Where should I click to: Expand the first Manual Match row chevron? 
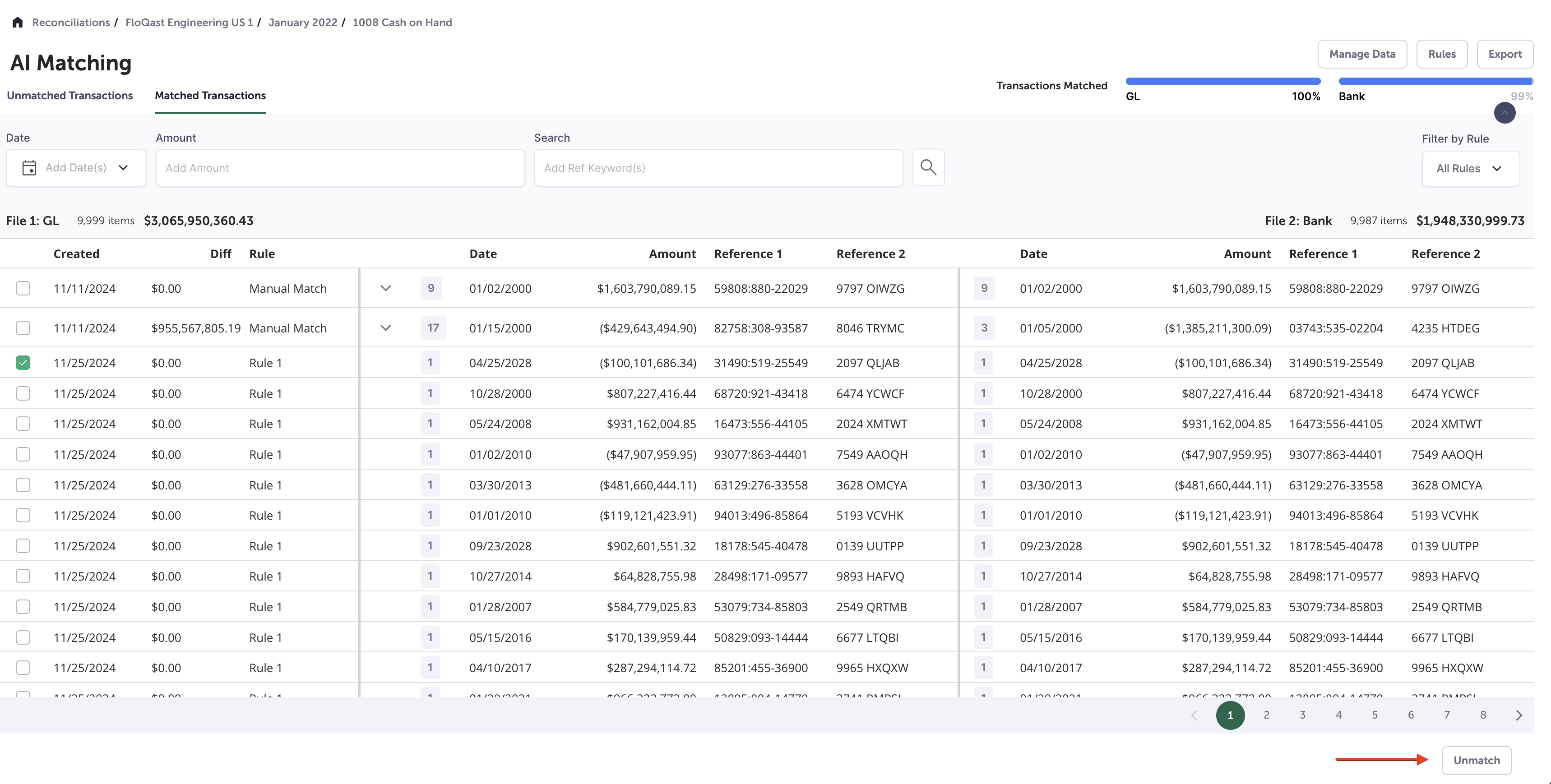point(386,288)
